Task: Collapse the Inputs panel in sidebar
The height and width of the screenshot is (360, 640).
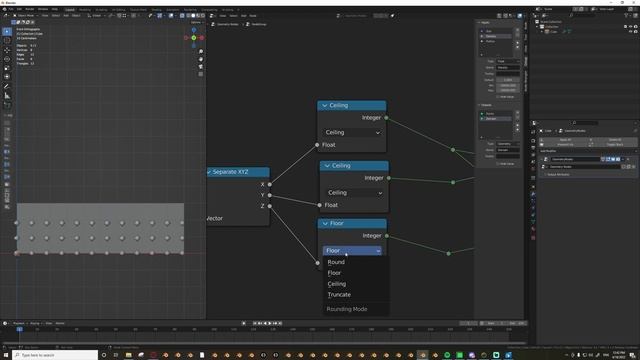Action: pyautogui.click(x=479, y=22)
